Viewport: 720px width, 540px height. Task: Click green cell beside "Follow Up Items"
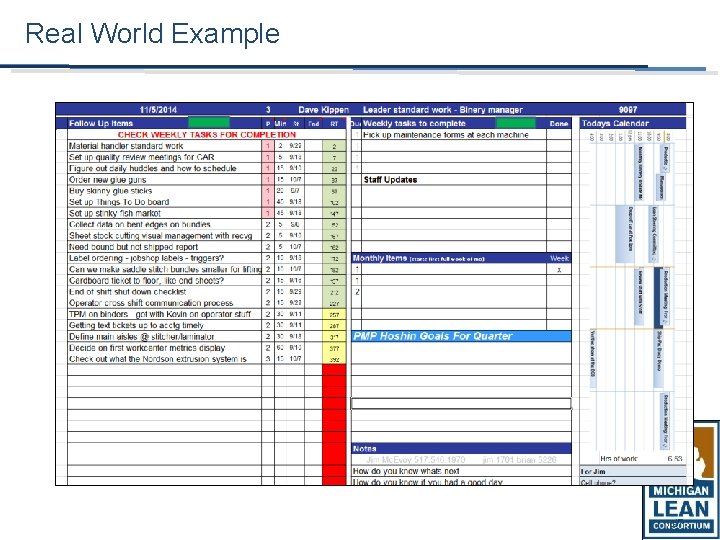tap(209, 123)
